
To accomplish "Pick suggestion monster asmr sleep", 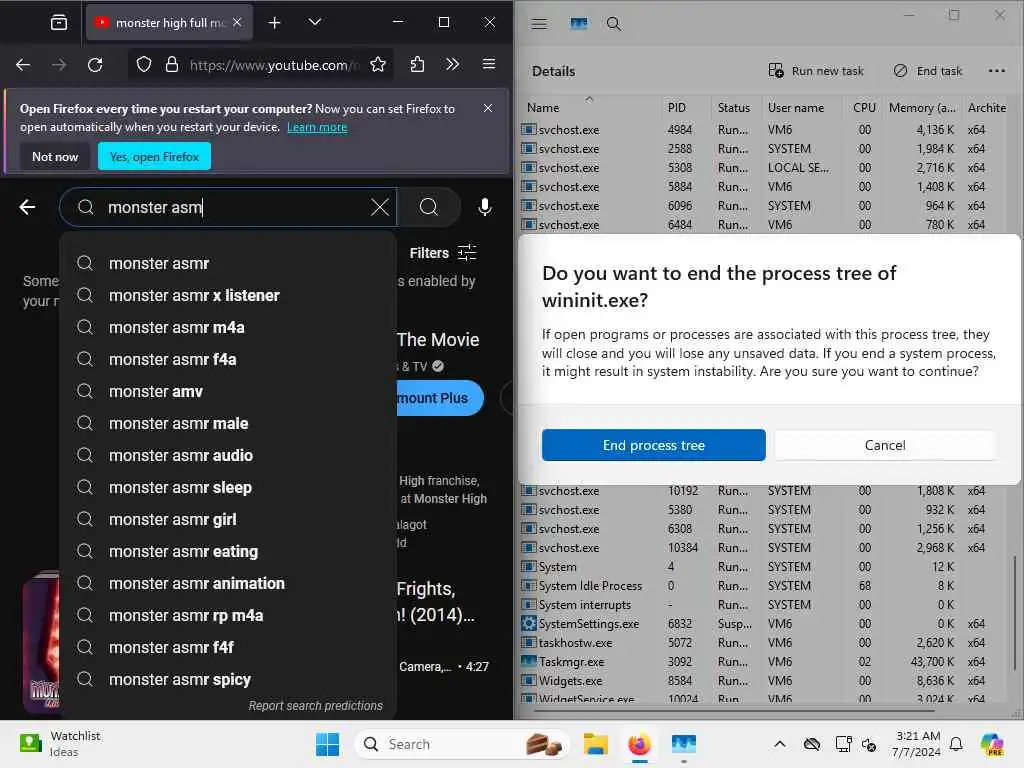I will pos(227,488).
